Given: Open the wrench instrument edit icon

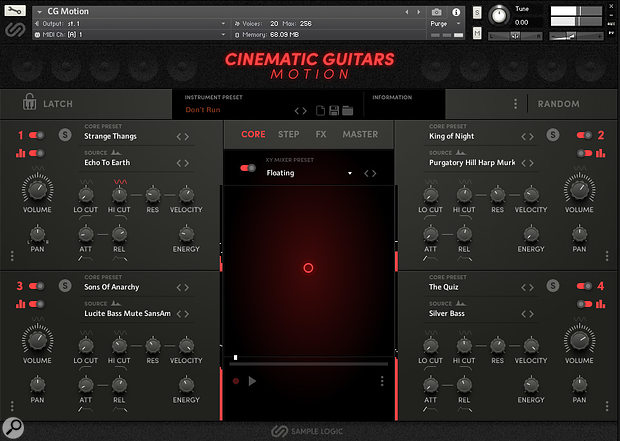Looking at the screenshot, I should point(15,11).
